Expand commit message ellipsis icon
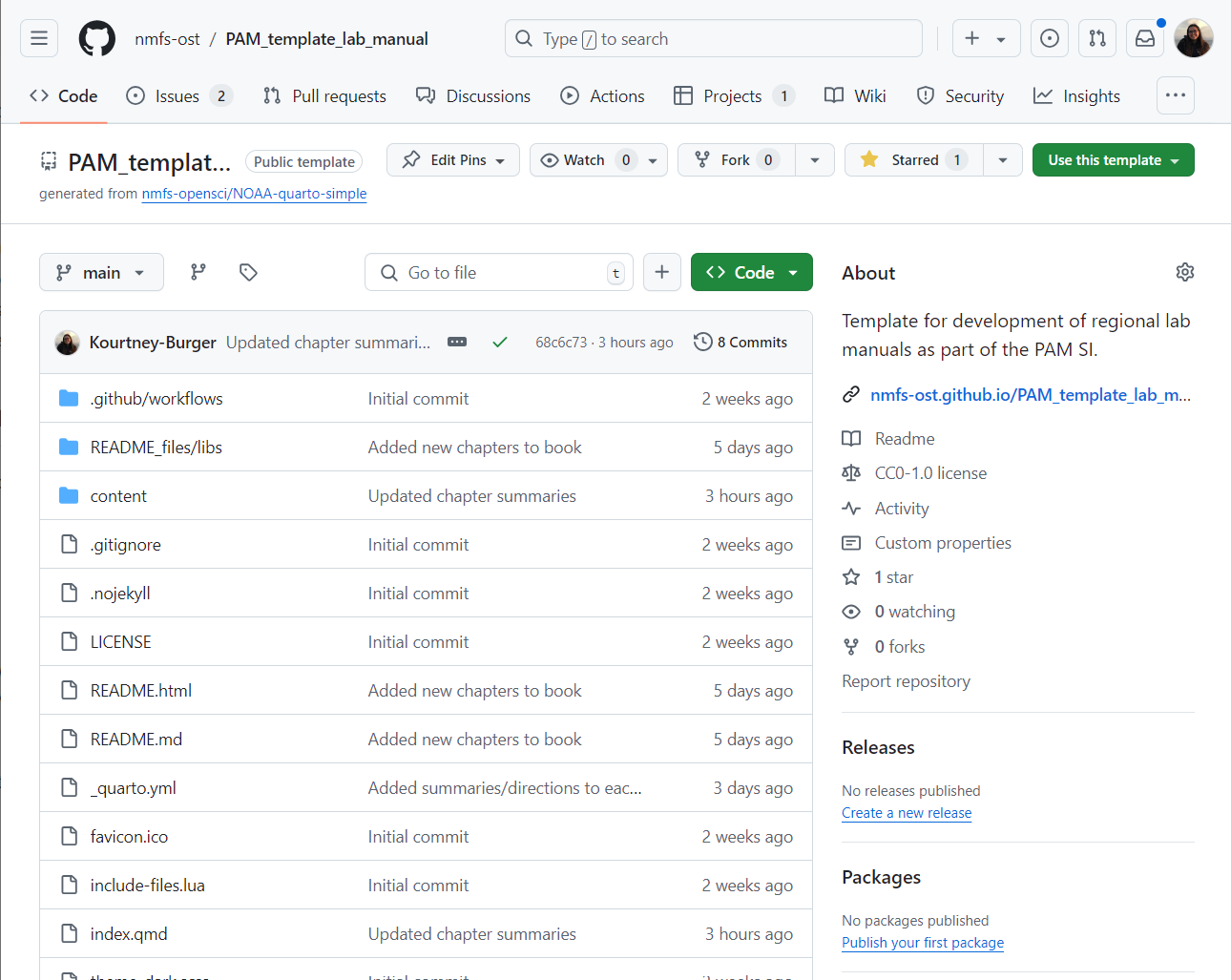This screenshot has width=1231, height=980. [x=457, y=342]
